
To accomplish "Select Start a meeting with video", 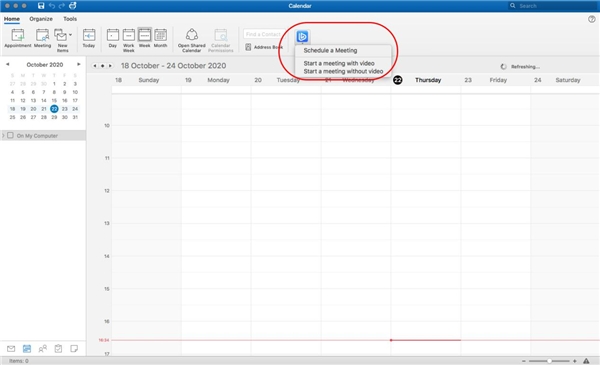I will pos(339,63).
